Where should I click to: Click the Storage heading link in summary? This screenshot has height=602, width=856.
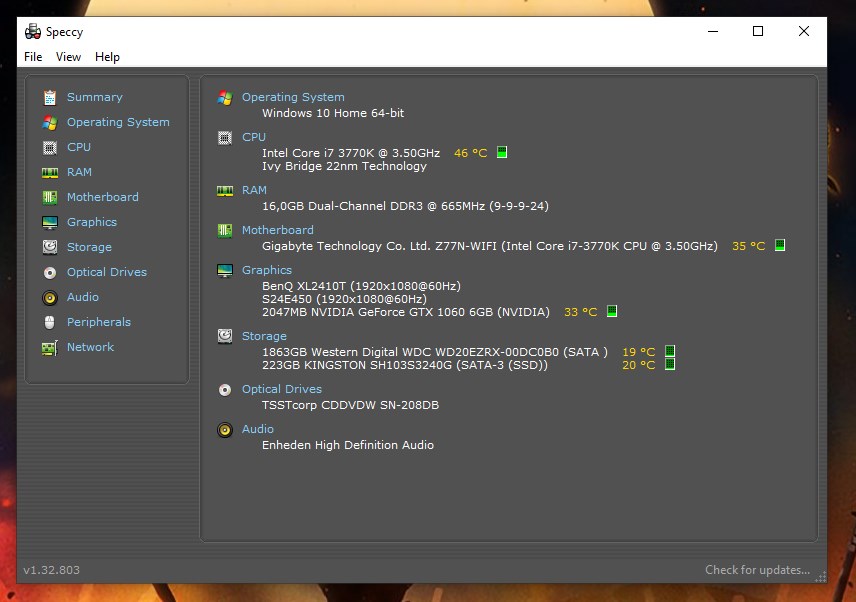pos(264,336)
